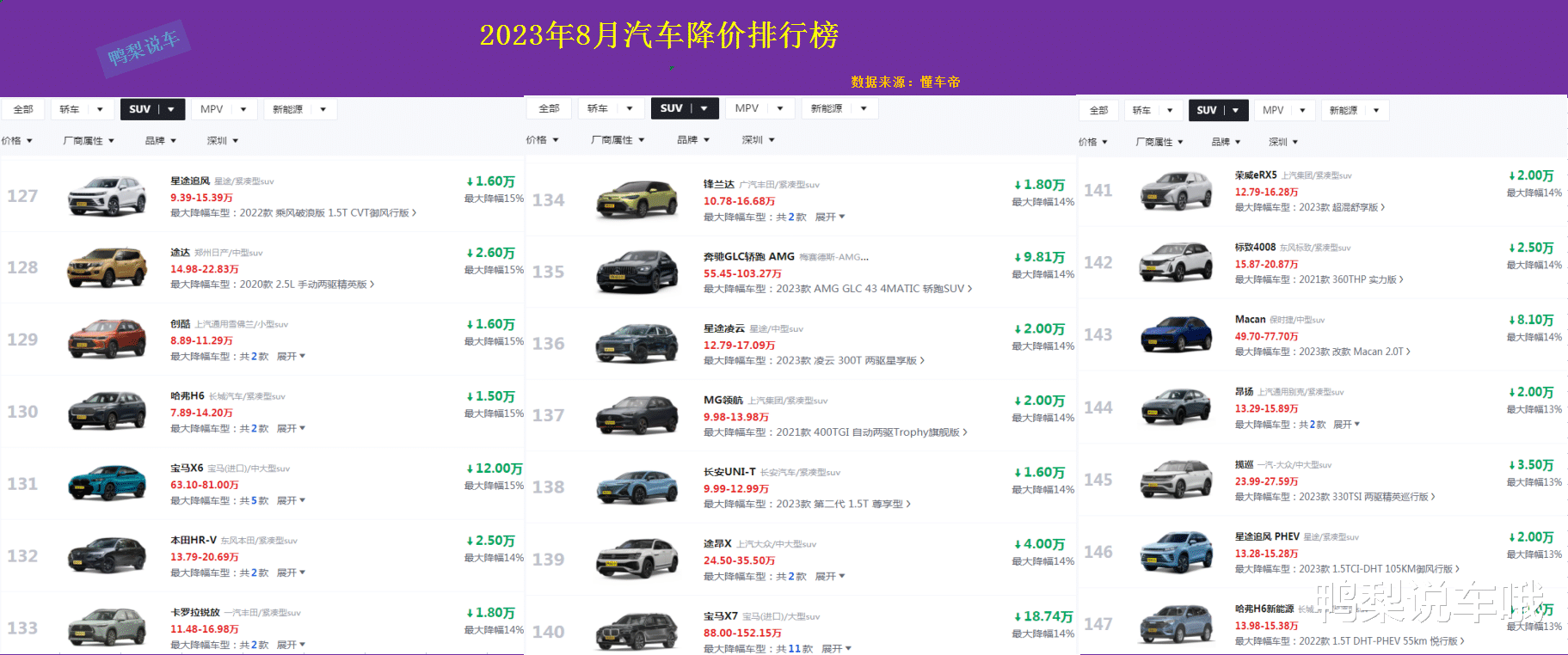This screenshot has width=1568, height=655.
Task: Click price range 55.45-103.27万
Action: (x=742, y=273)
